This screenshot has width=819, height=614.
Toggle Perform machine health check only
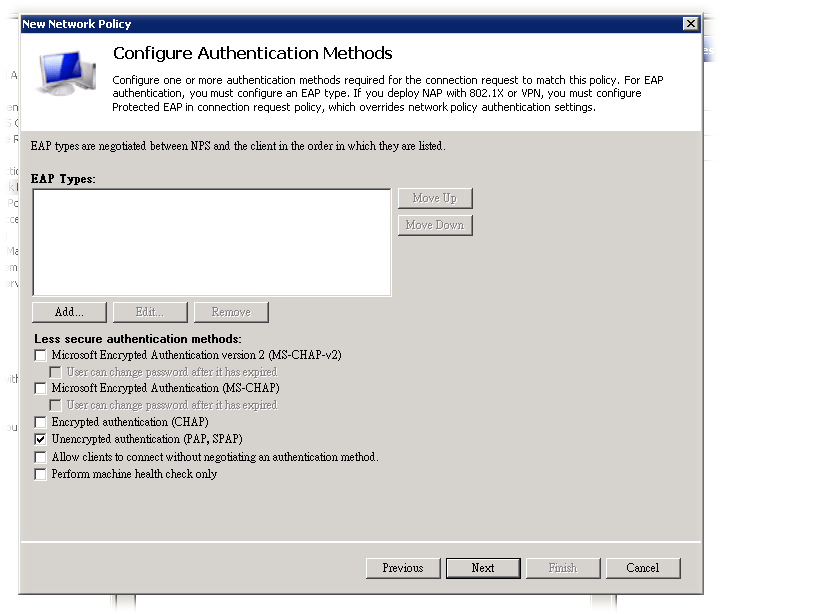(x=41, y=474)
